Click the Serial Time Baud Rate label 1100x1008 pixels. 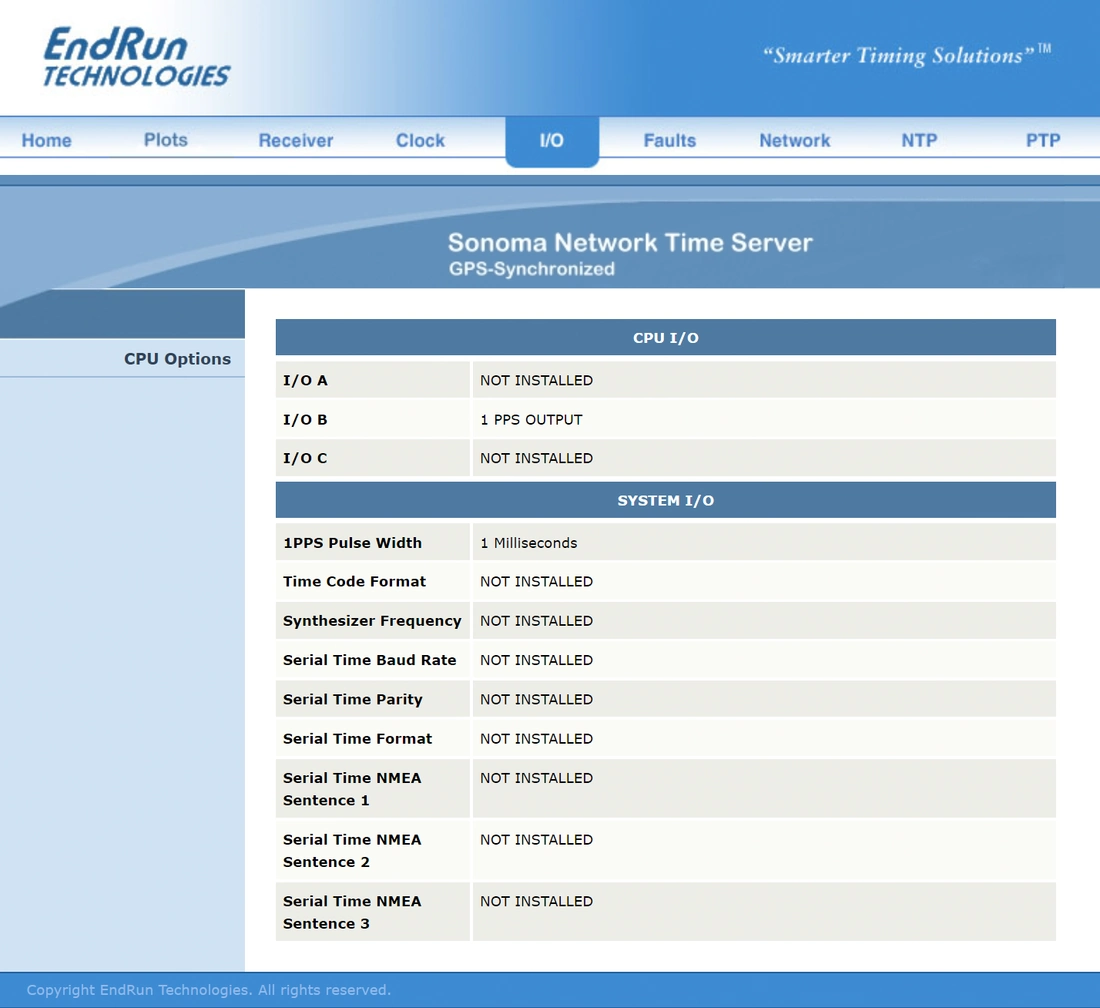pyautogui.click(x=370, y=660)
